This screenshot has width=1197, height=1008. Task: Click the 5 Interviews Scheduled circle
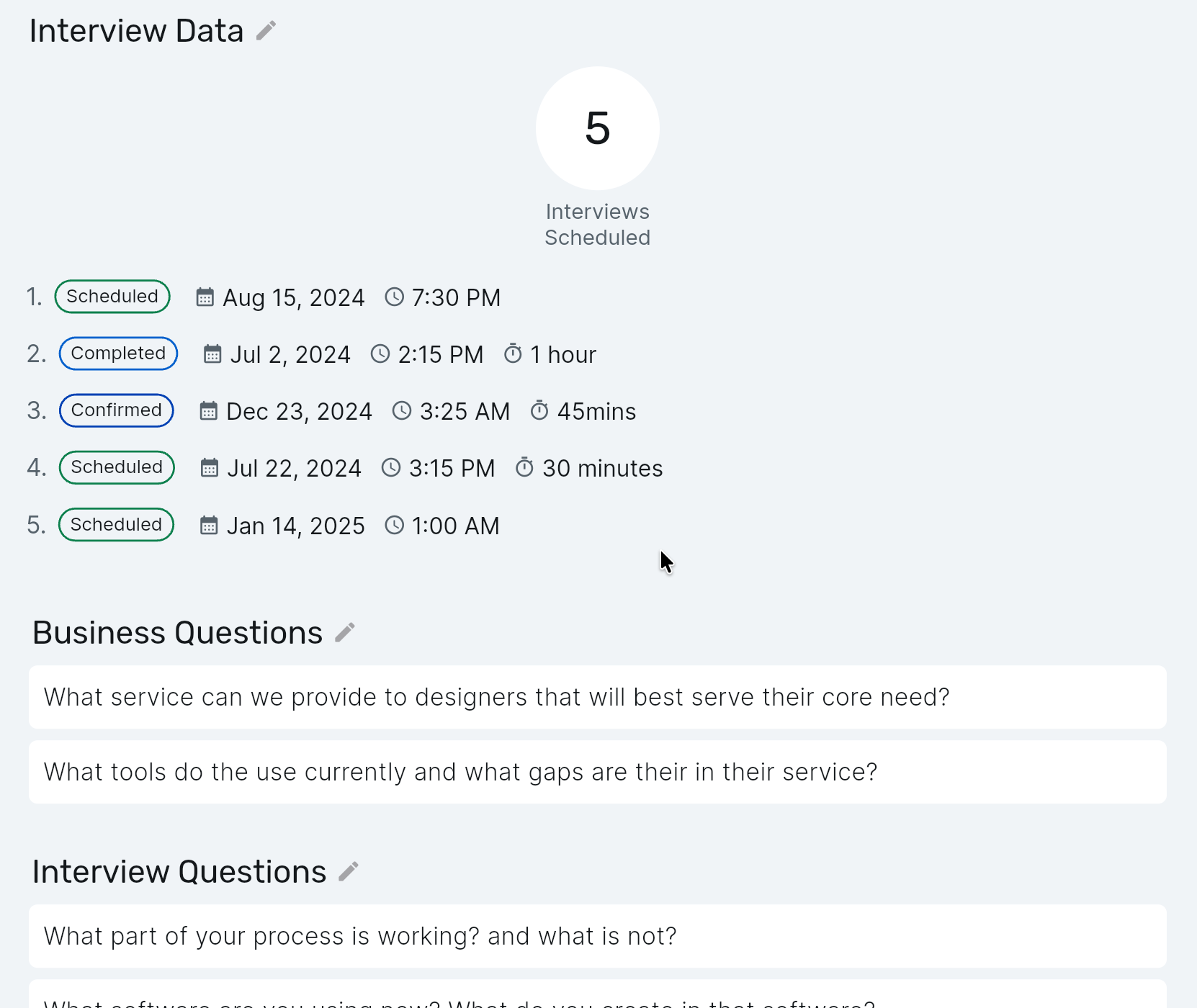[x=597, y=129]
